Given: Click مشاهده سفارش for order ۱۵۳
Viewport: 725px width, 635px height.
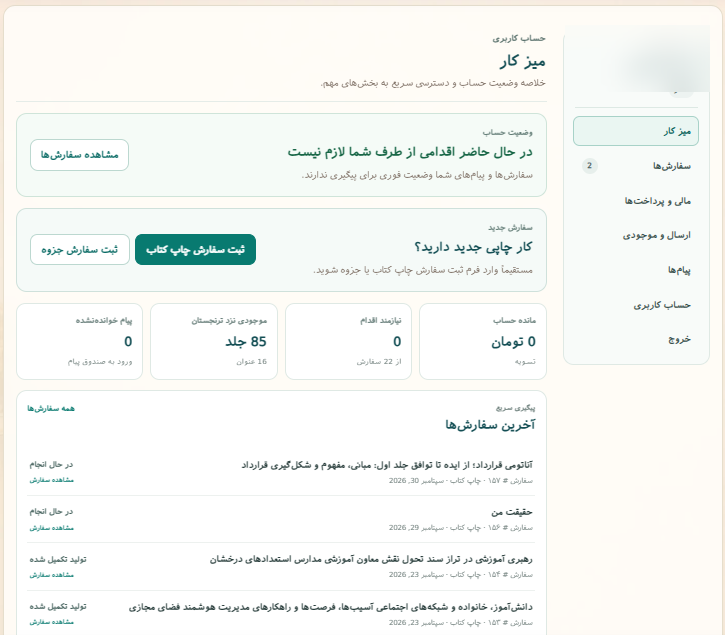Looking at the screenshot, I should click(52, 622).
